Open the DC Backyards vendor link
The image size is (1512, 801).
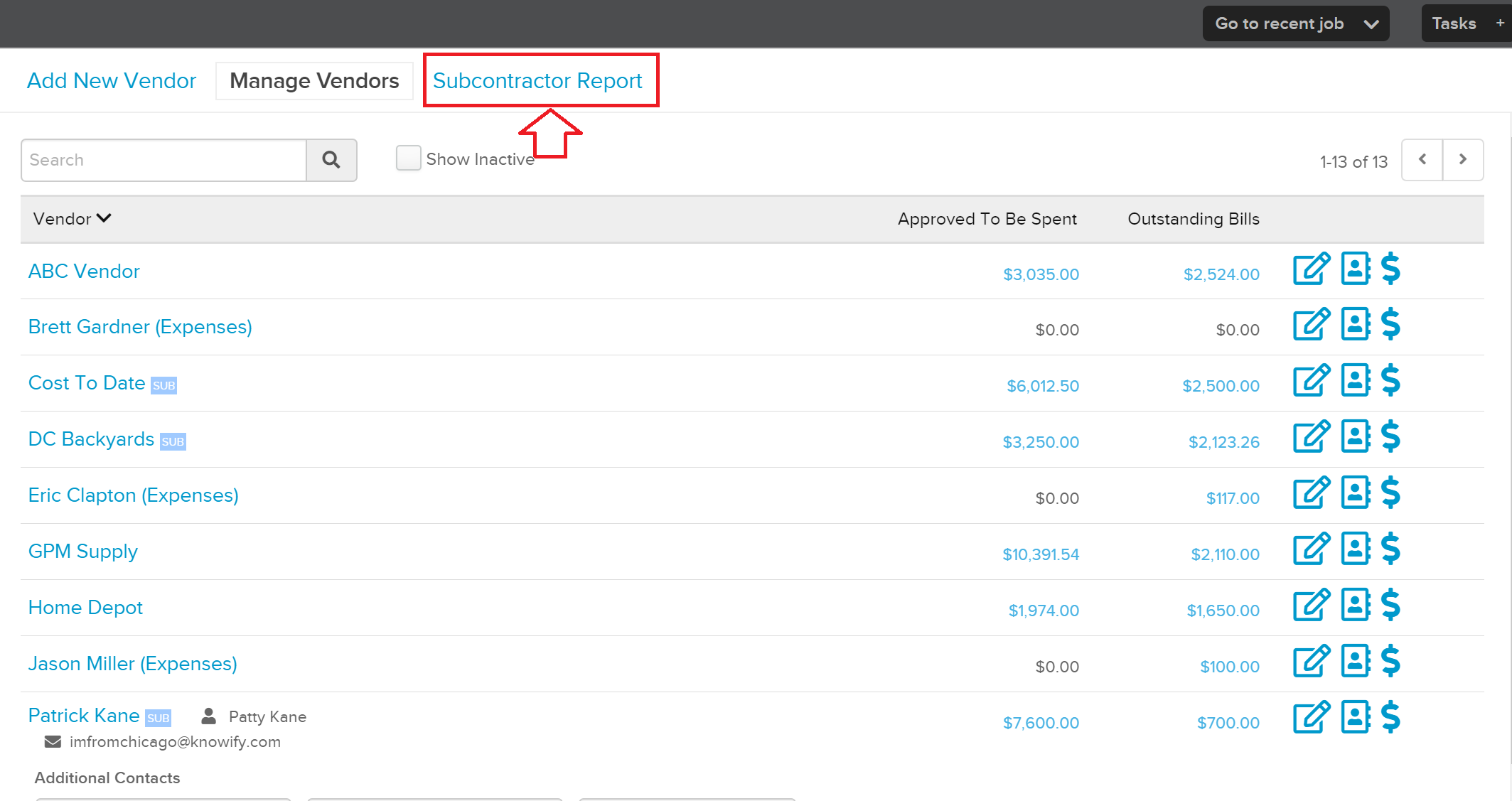91,439
